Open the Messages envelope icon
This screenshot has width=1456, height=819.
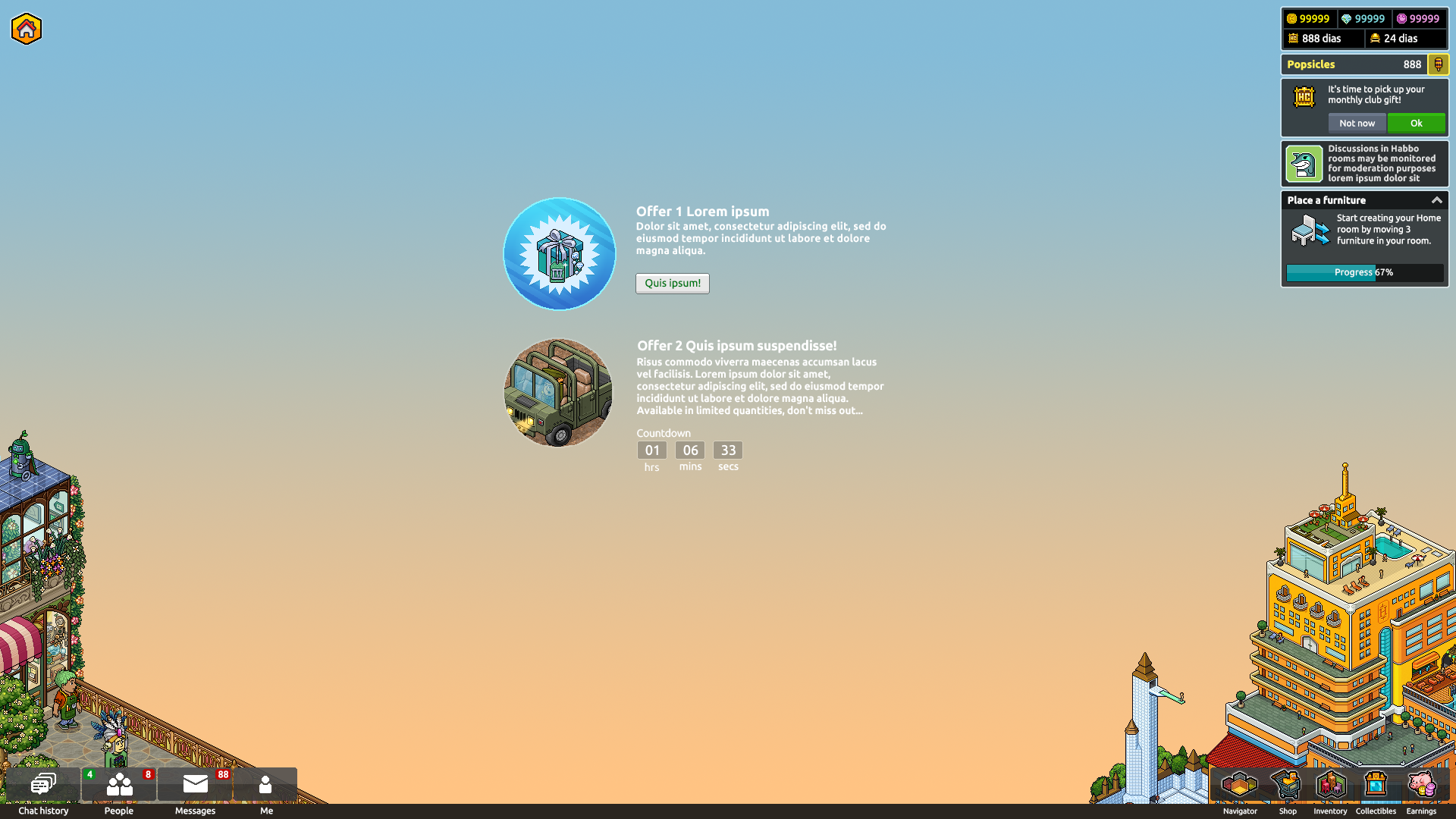pos(196,784)
